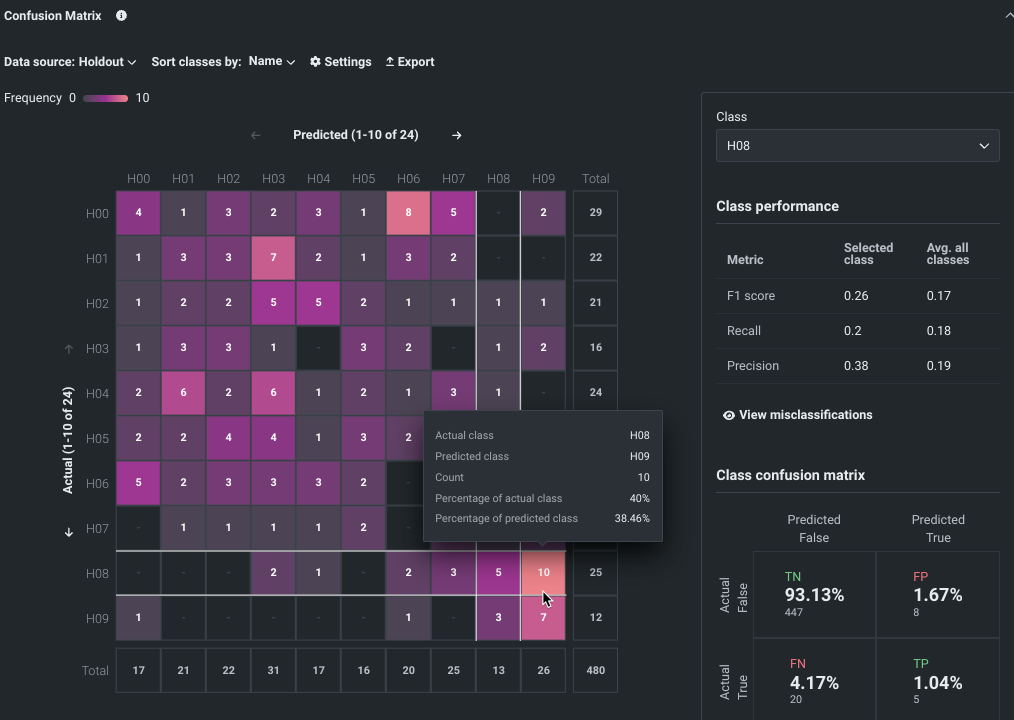Go to next predicted classes arrow
The image size is (1014, 720).
(457, 135)
